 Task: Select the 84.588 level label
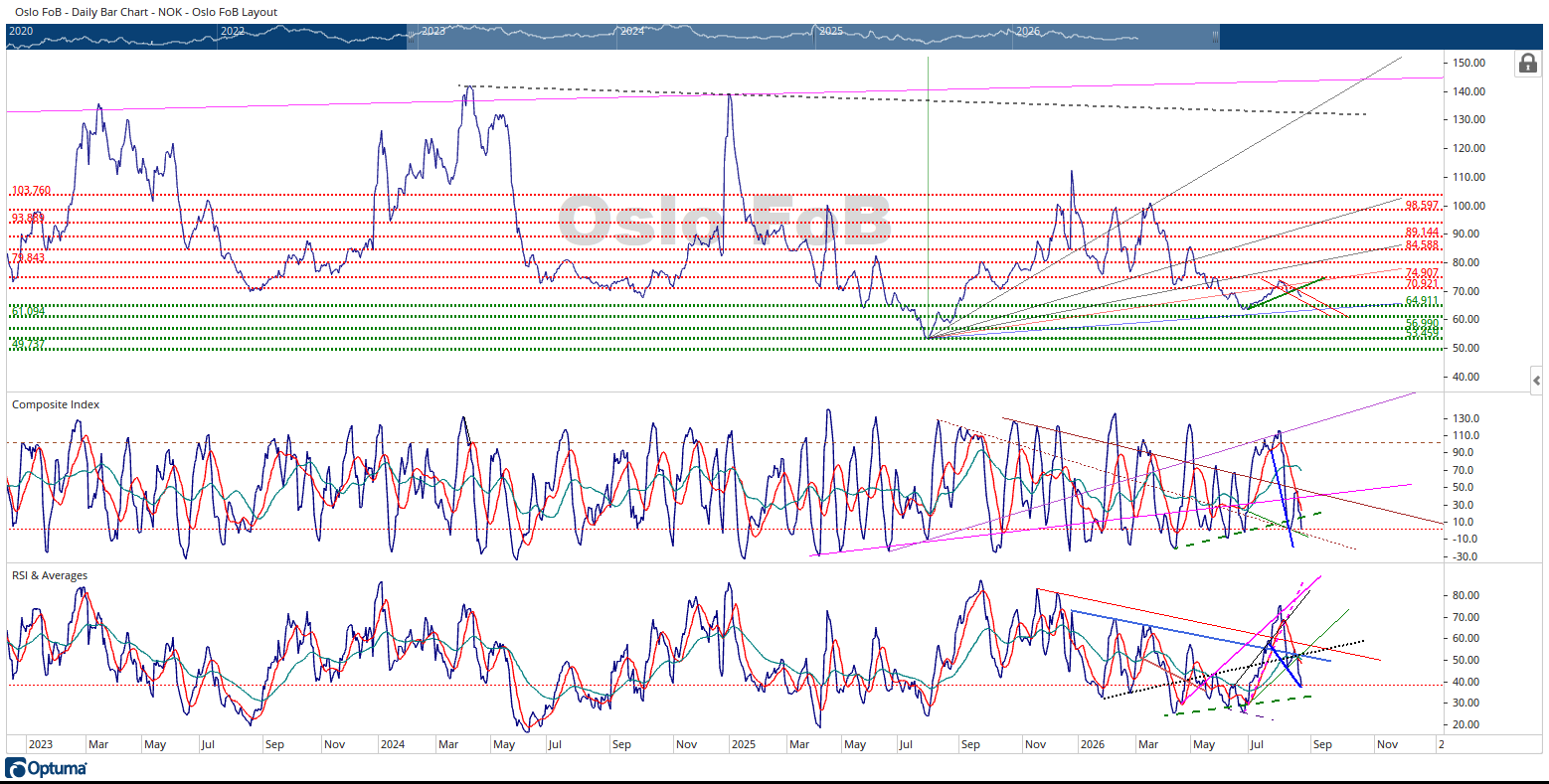pos(1423,244)
